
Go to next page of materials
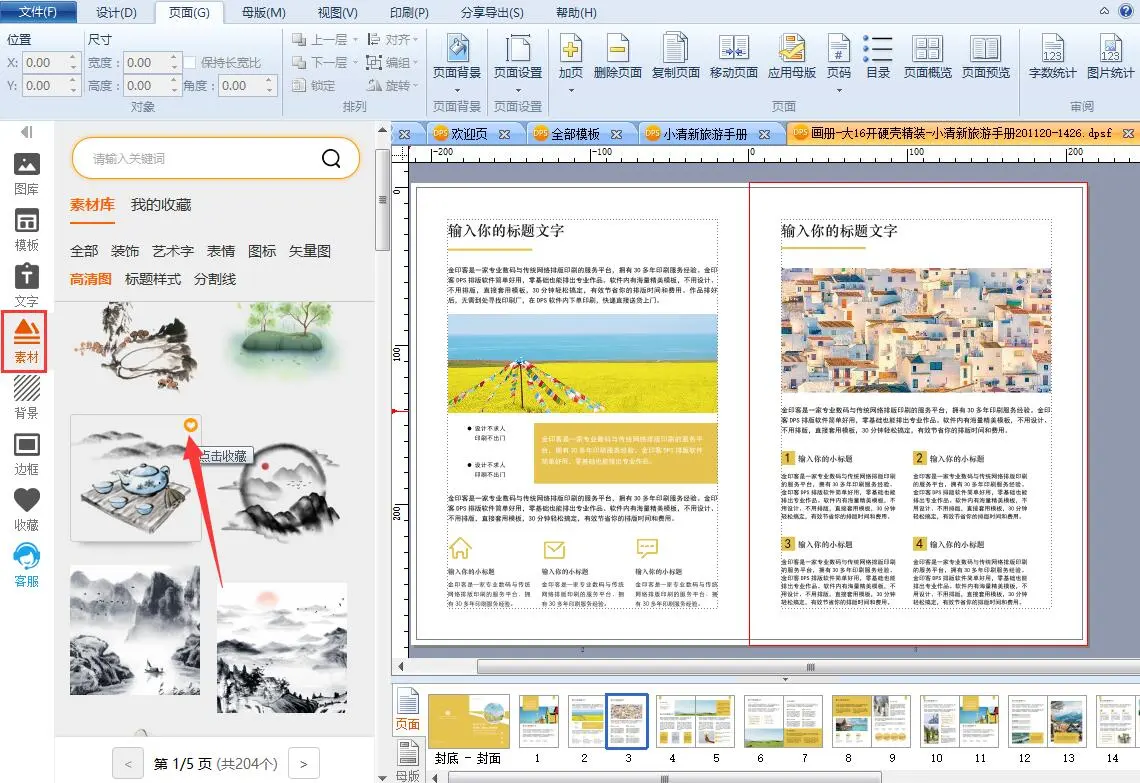point(304,764)
